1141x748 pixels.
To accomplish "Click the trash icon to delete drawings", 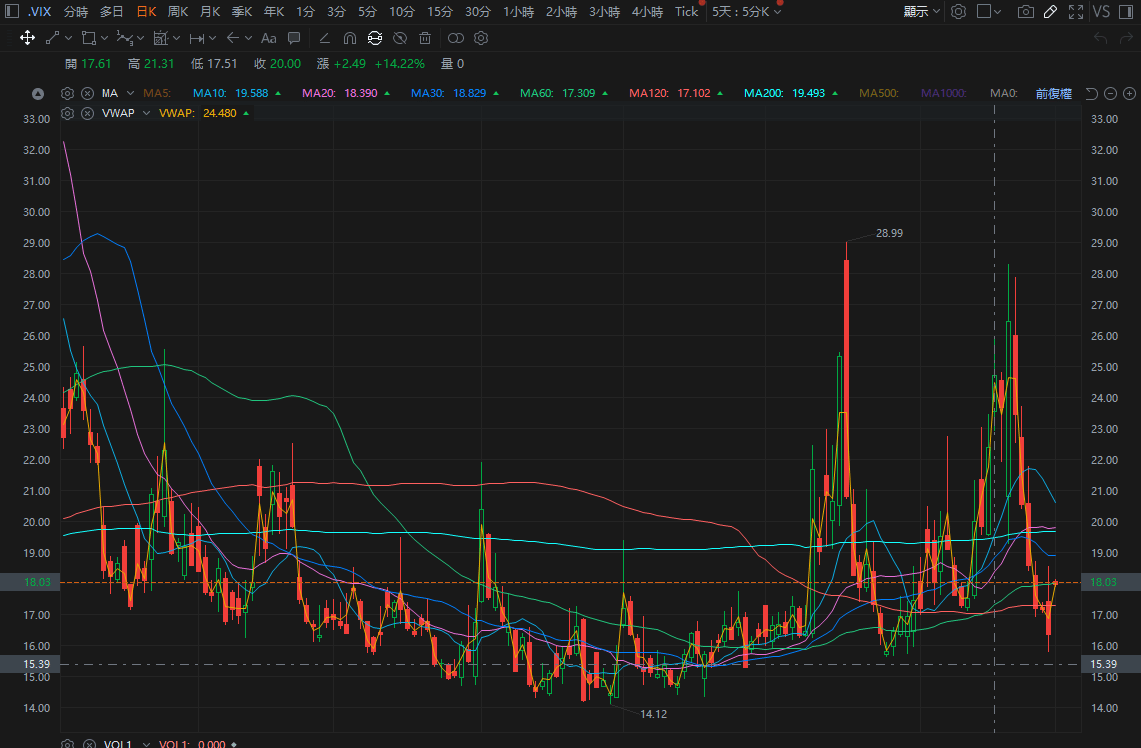I will tap(425, 38).
